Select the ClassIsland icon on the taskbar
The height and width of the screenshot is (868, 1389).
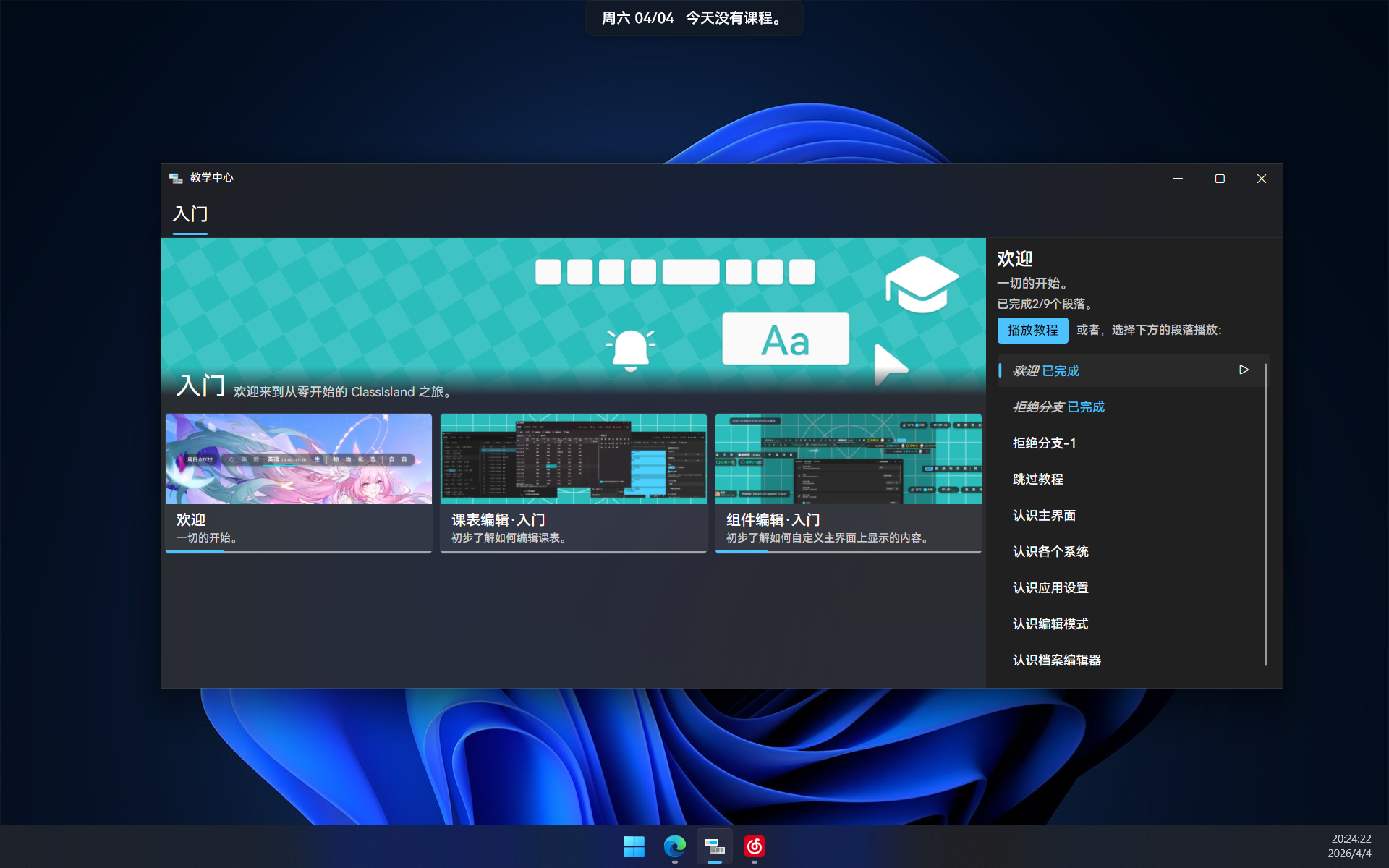click(714, 846)
